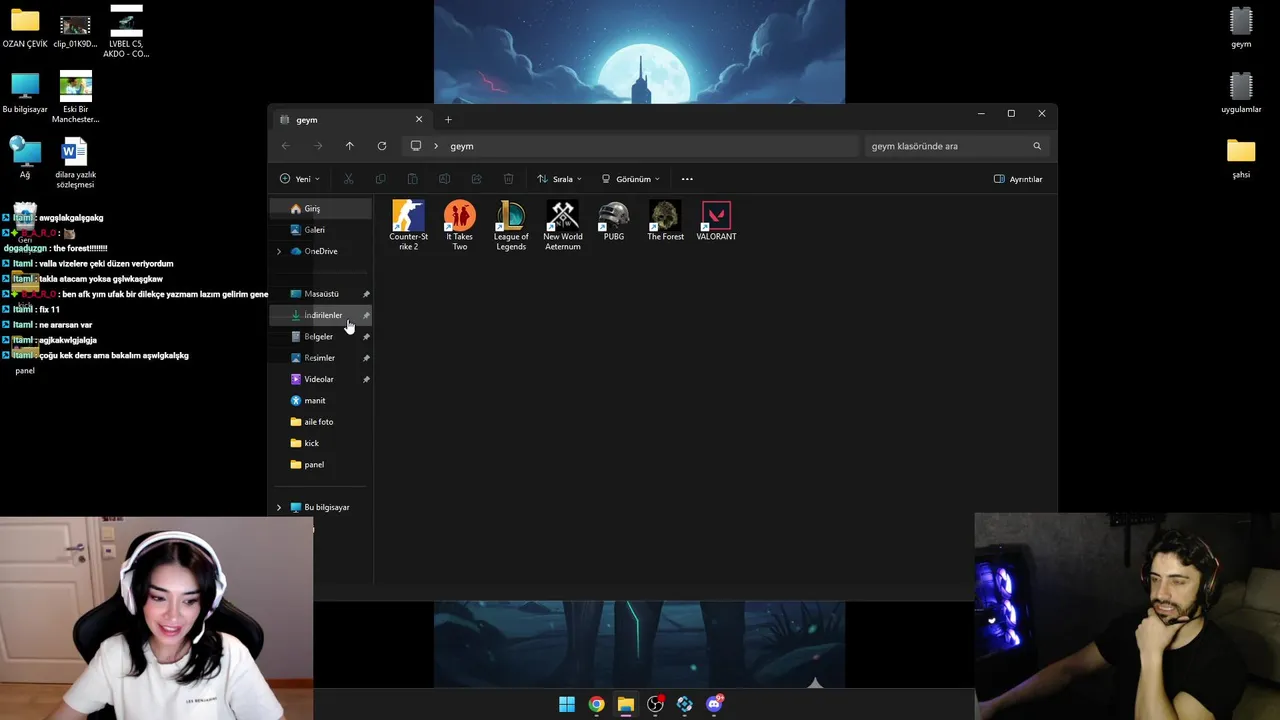This screenshot has height=720, width=1280.
Task: Select the PUBG shortcut
Action: click(614, 221)
